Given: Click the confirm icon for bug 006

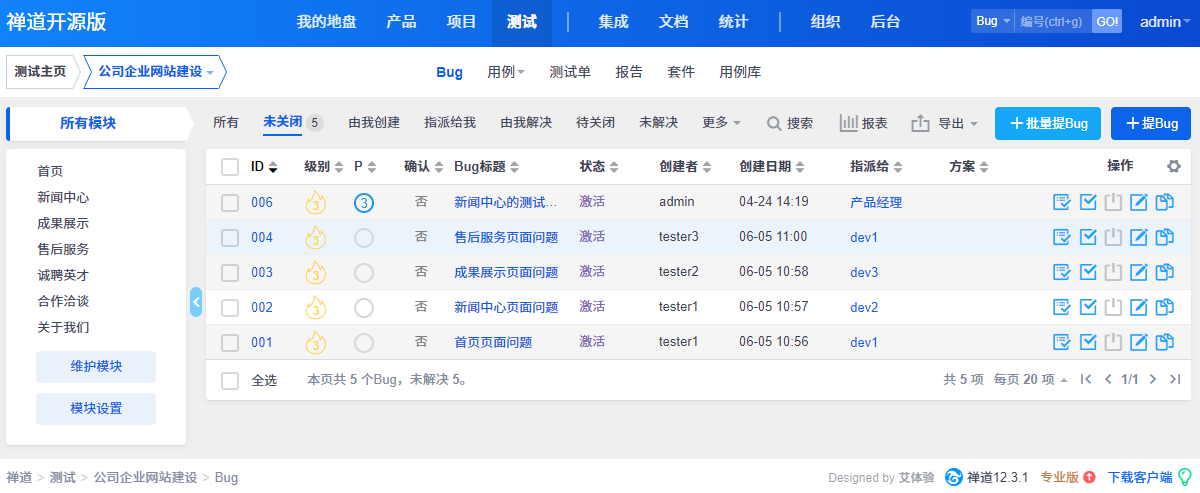Looking at the screenshot, I should (x=1062, y=203).
